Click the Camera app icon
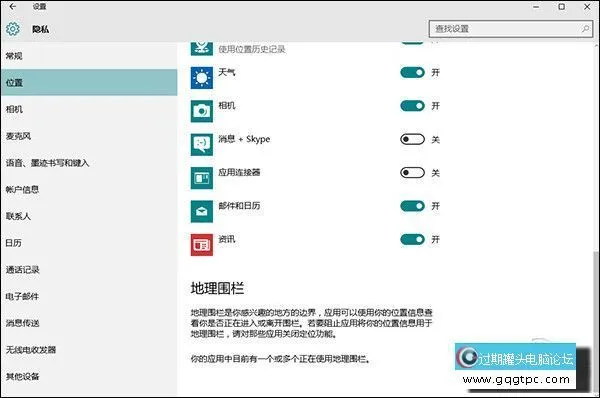600x398 pixels. pos(202,111)
